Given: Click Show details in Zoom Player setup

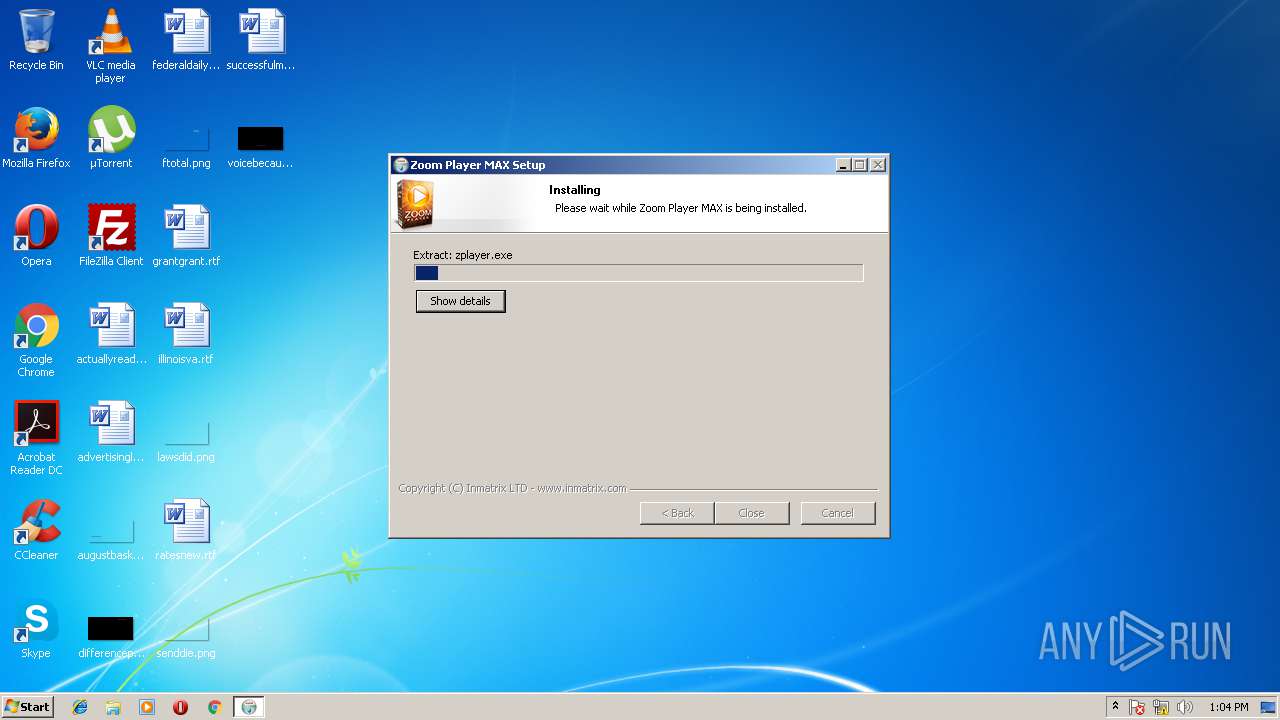Looking at the screenshot, I should point(460,301).
